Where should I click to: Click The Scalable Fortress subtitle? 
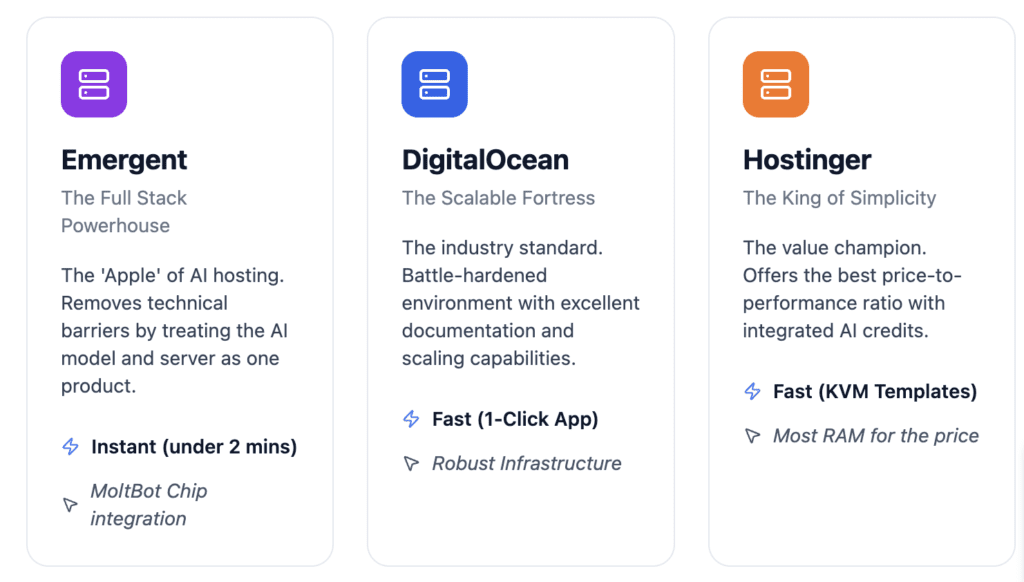pyautogui.click(x=498, y=198)
